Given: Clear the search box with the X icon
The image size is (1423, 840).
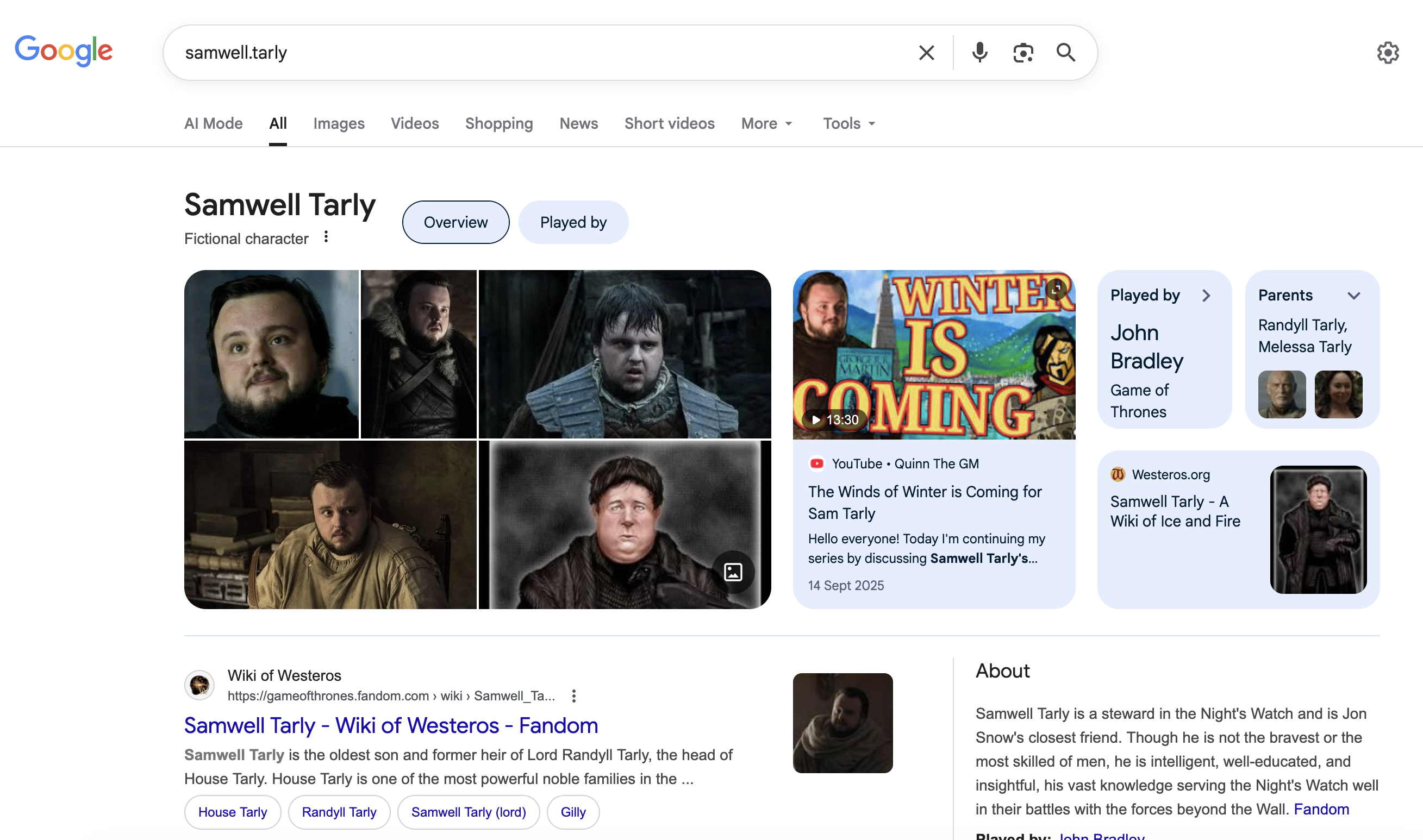Looking at the screenshot, I should 926,53.
